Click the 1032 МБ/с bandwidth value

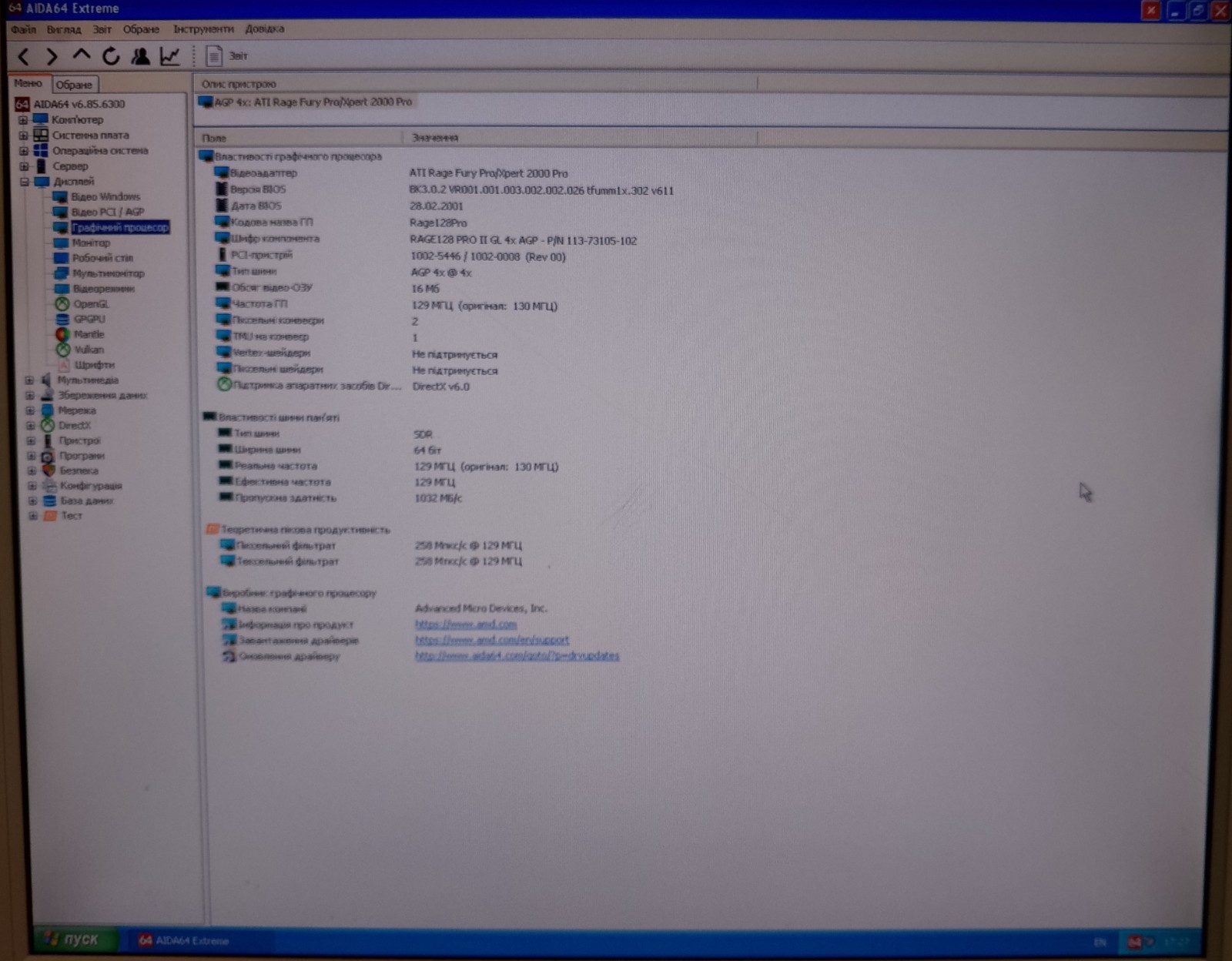438,498
